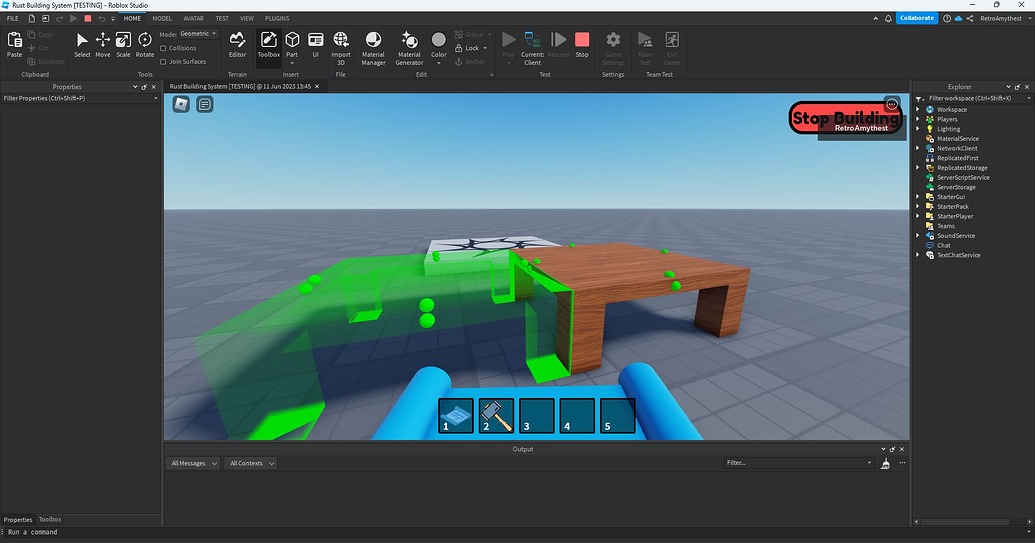The width and height of the screenshot is (1035, 543).
Task: Click the share icon near username
Action: 970,18
